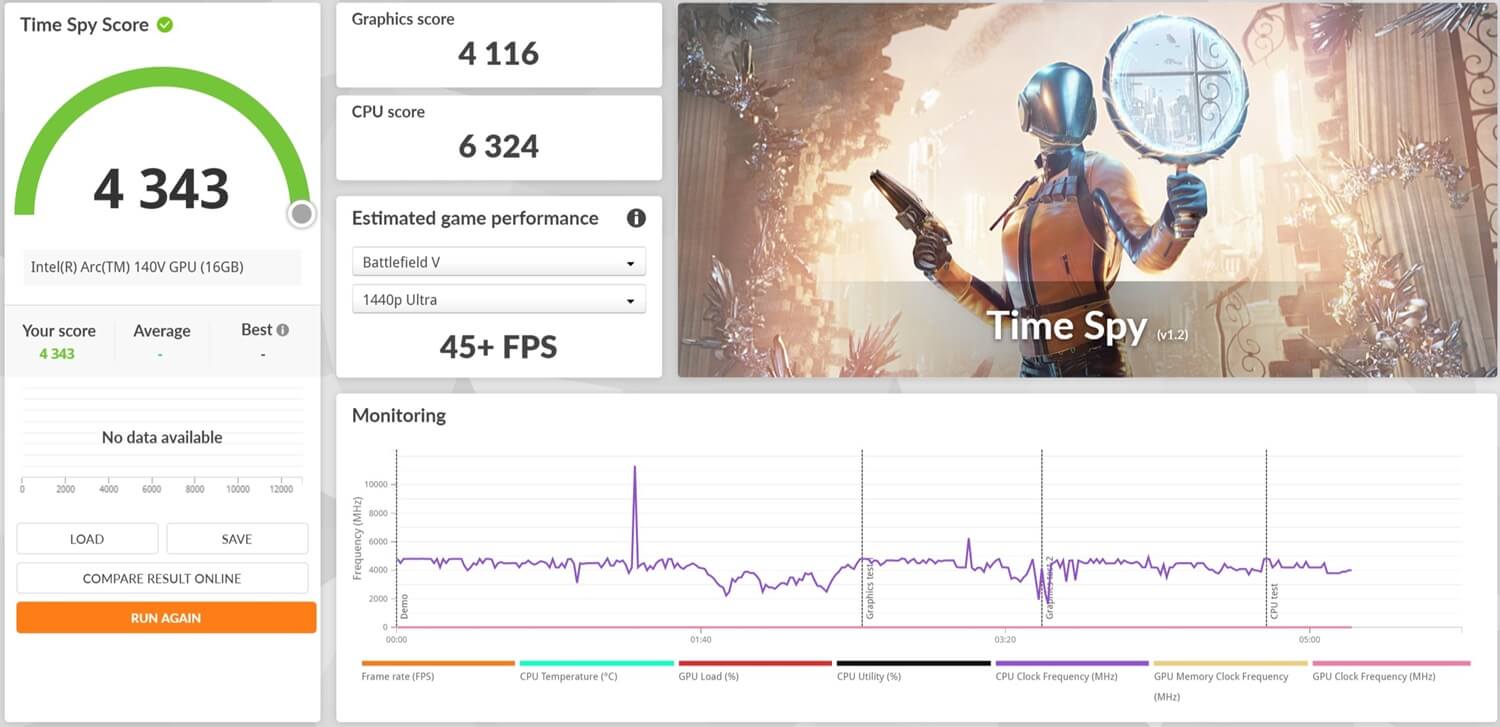Open the Battlefield V game dropdown

coord(499,262)
